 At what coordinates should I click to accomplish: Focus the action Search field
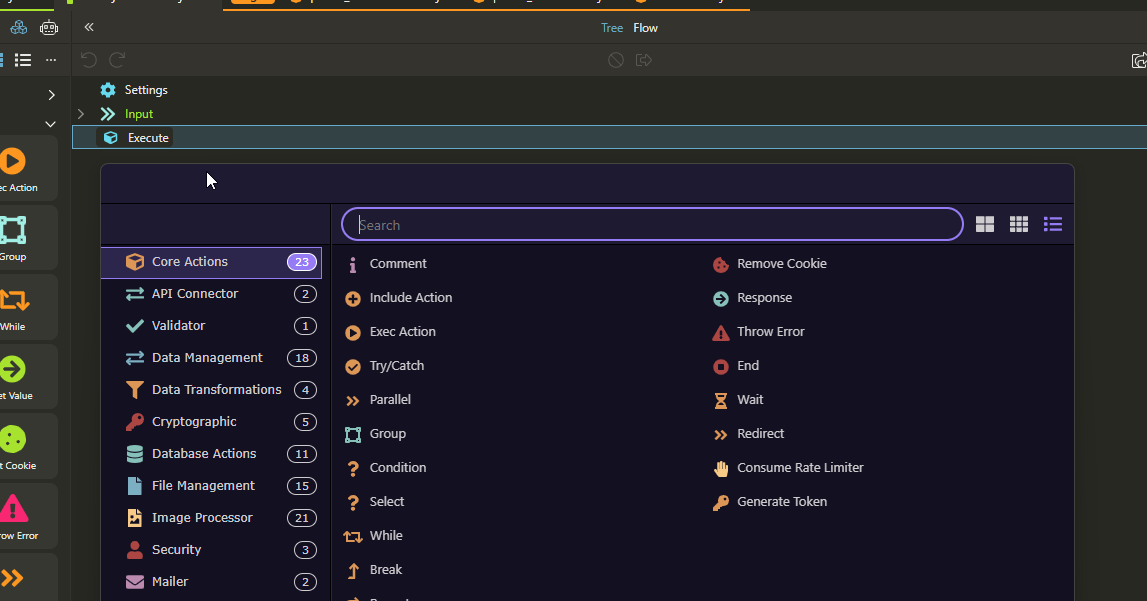pyautogui.click(x=652, y=225)
